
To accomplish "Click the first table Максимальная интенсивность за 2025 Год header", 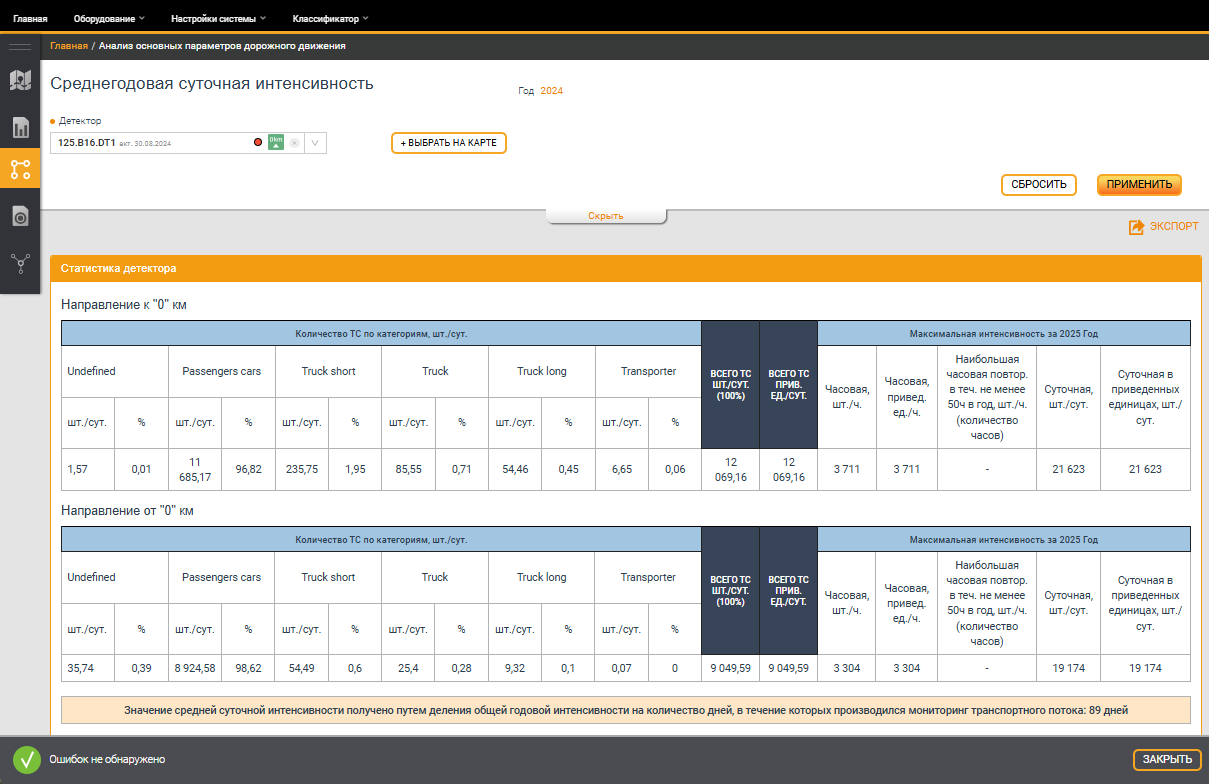I will pos(1004,333).
